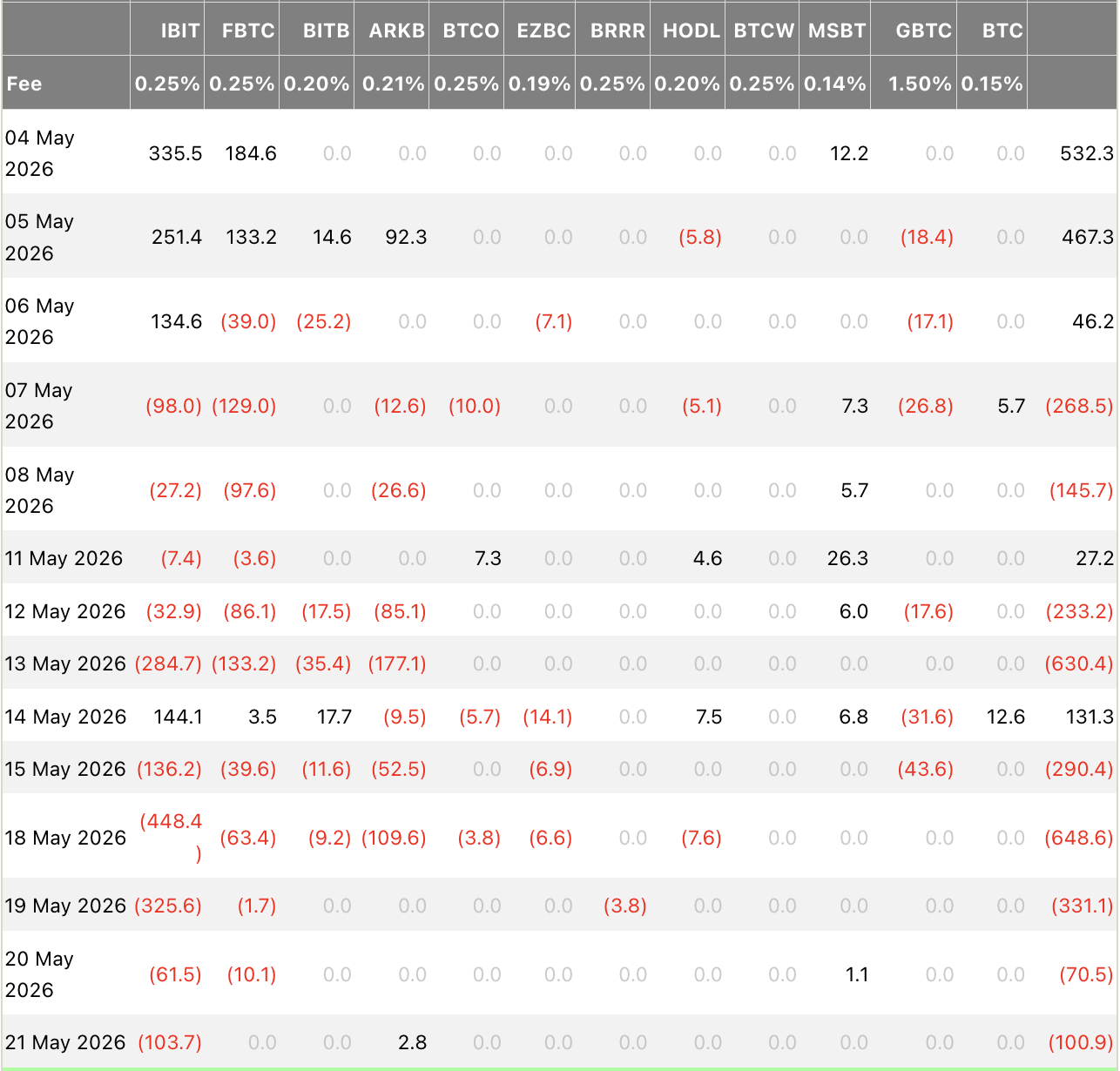1120x1071 pixels.
Task: Select the 0.14% fee under MSBT
Action: pyautogui.click(x=835, y=84)
